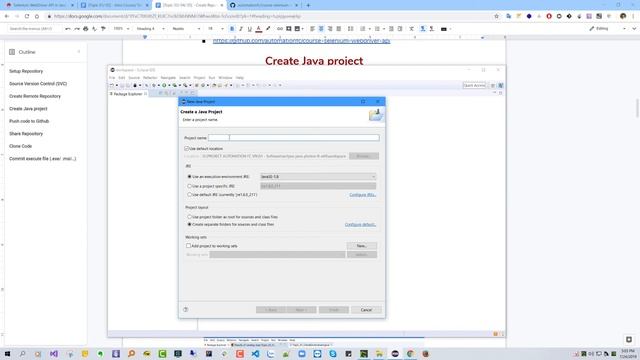Screen dimensions: 640x360
Task: Open the execution environment JRE combo box
Action: [318, 177]
